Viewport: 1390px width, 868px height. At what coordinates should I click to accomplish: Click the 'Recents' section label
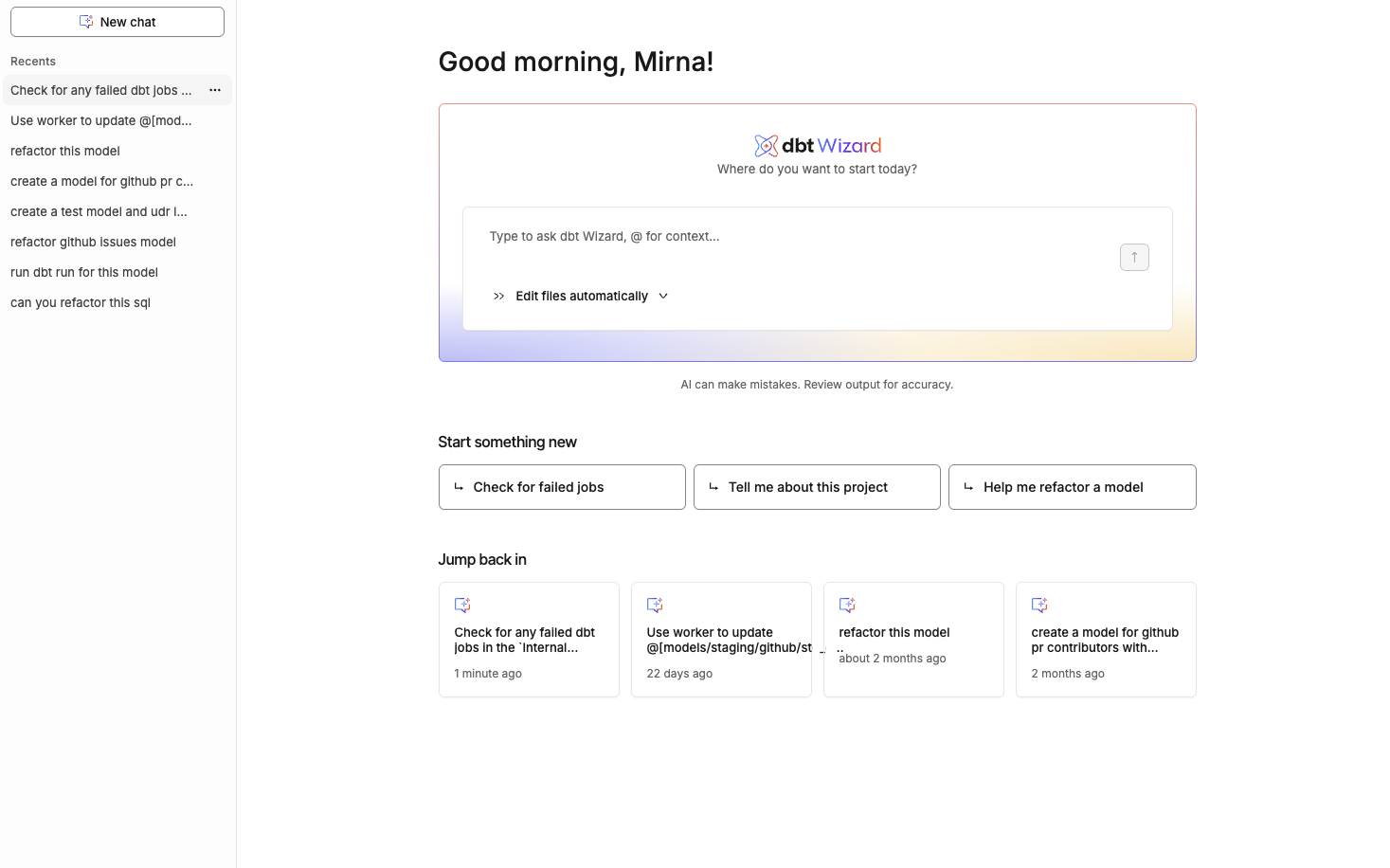coord(33,62)
